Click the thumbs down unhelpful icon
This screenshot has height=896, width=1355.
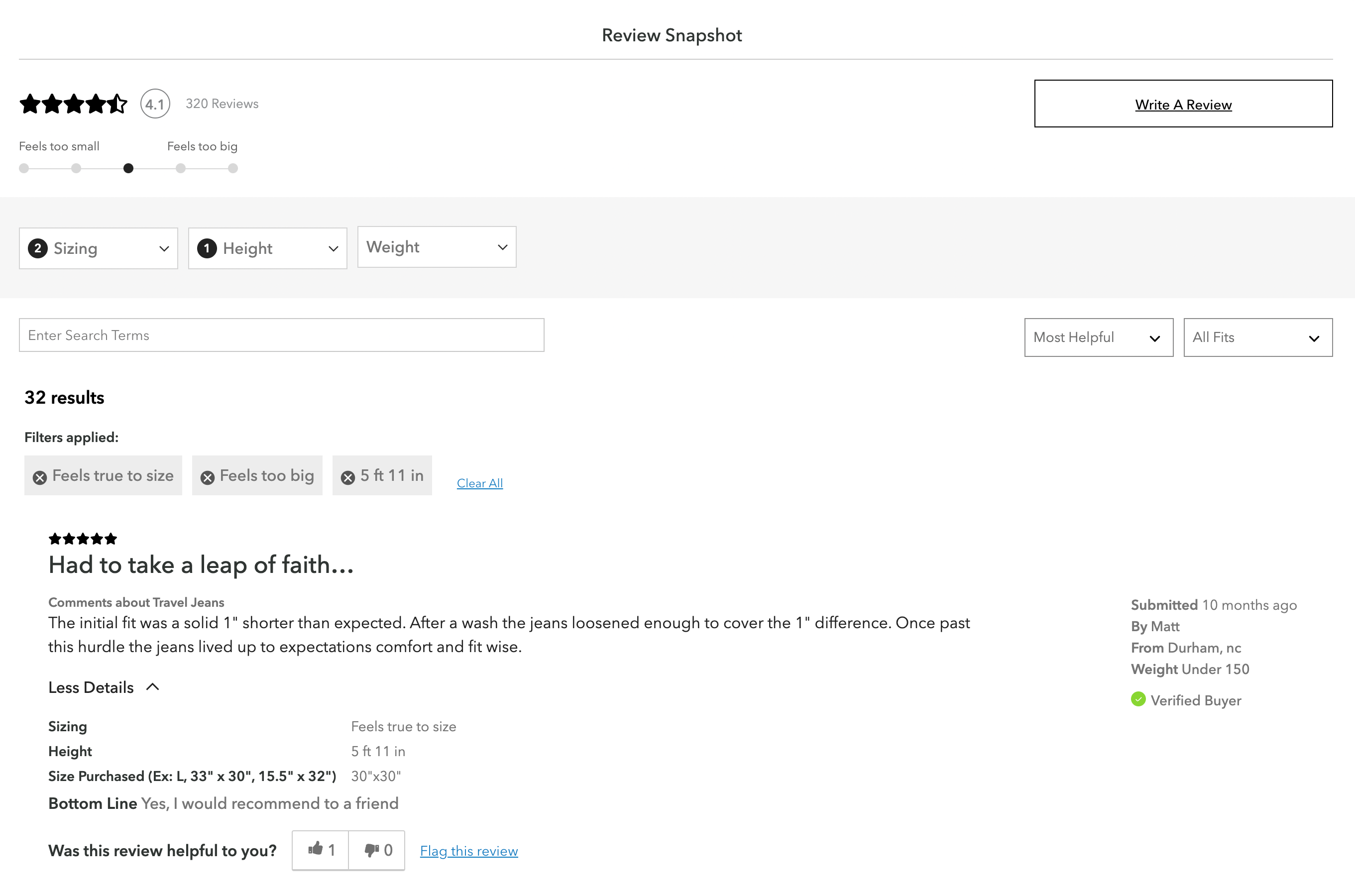372,850
